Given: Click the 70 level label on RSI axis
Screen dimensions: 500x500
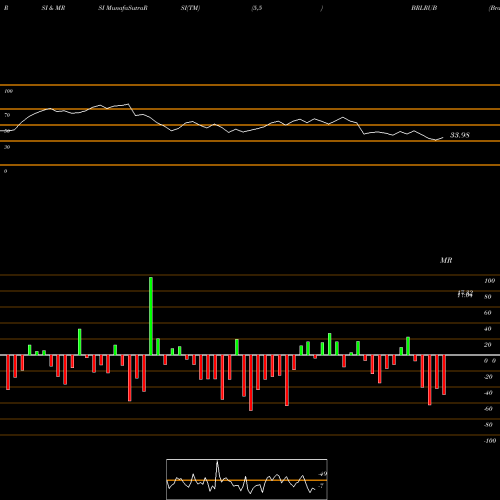Looking at the screenshot, I should click(7, 115).
